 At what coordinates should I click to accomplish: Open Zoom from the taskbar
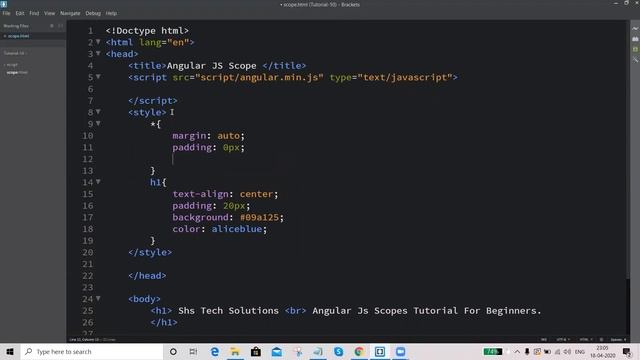[400, 351]
